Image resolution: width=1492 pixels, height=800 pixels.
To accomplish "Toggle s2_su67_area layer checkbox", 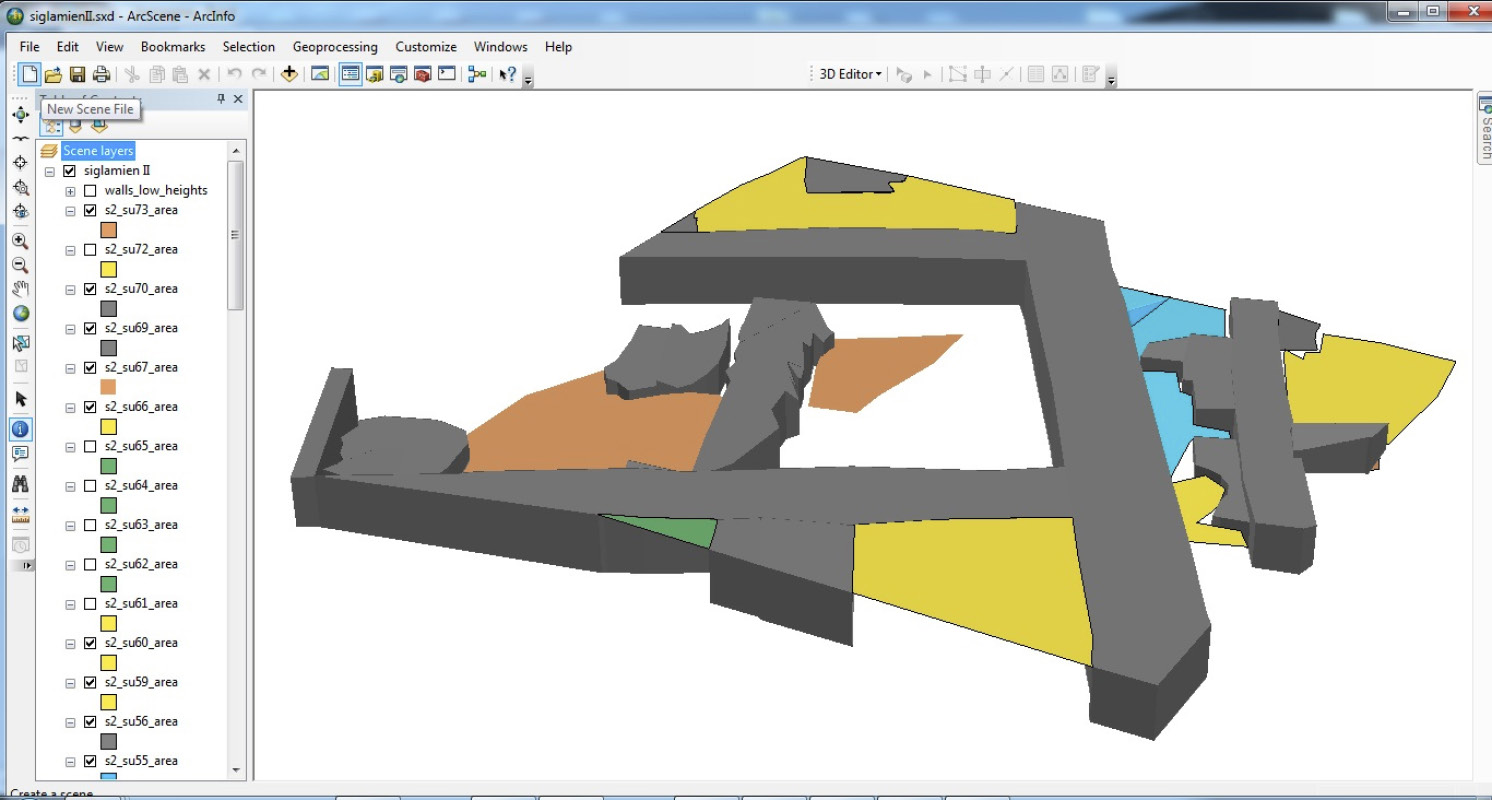I will point(90,368).
